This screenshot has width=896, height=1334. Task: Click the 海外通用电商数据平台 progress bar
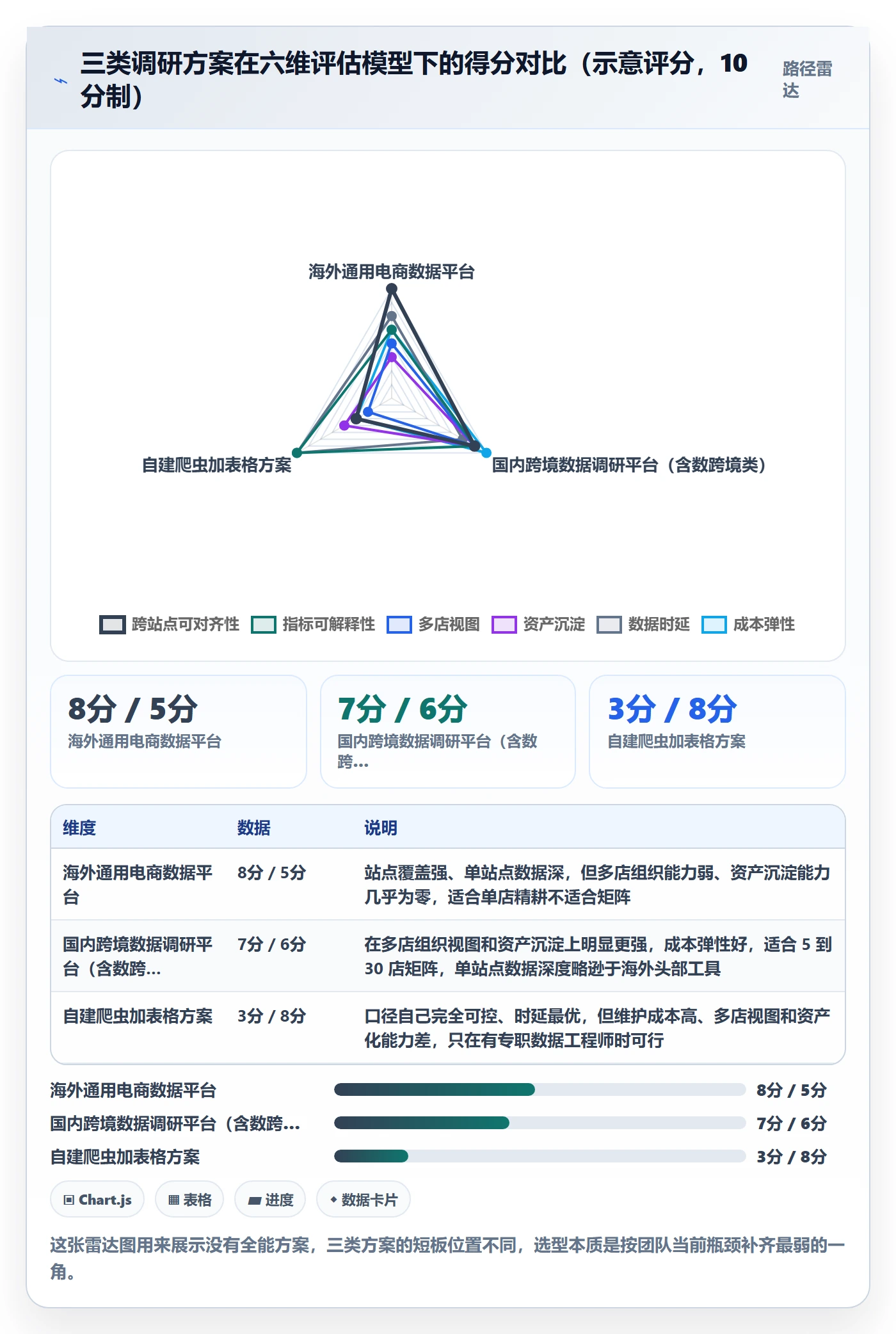click(540, 1089)
